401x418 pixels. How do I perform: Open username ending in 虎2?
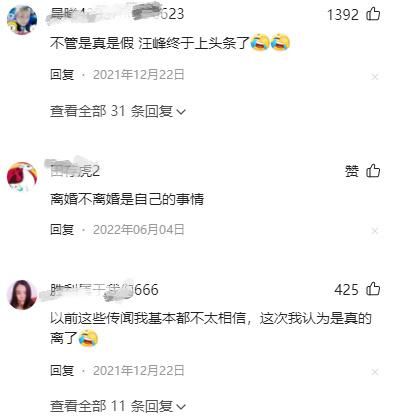tap(75, 171)
